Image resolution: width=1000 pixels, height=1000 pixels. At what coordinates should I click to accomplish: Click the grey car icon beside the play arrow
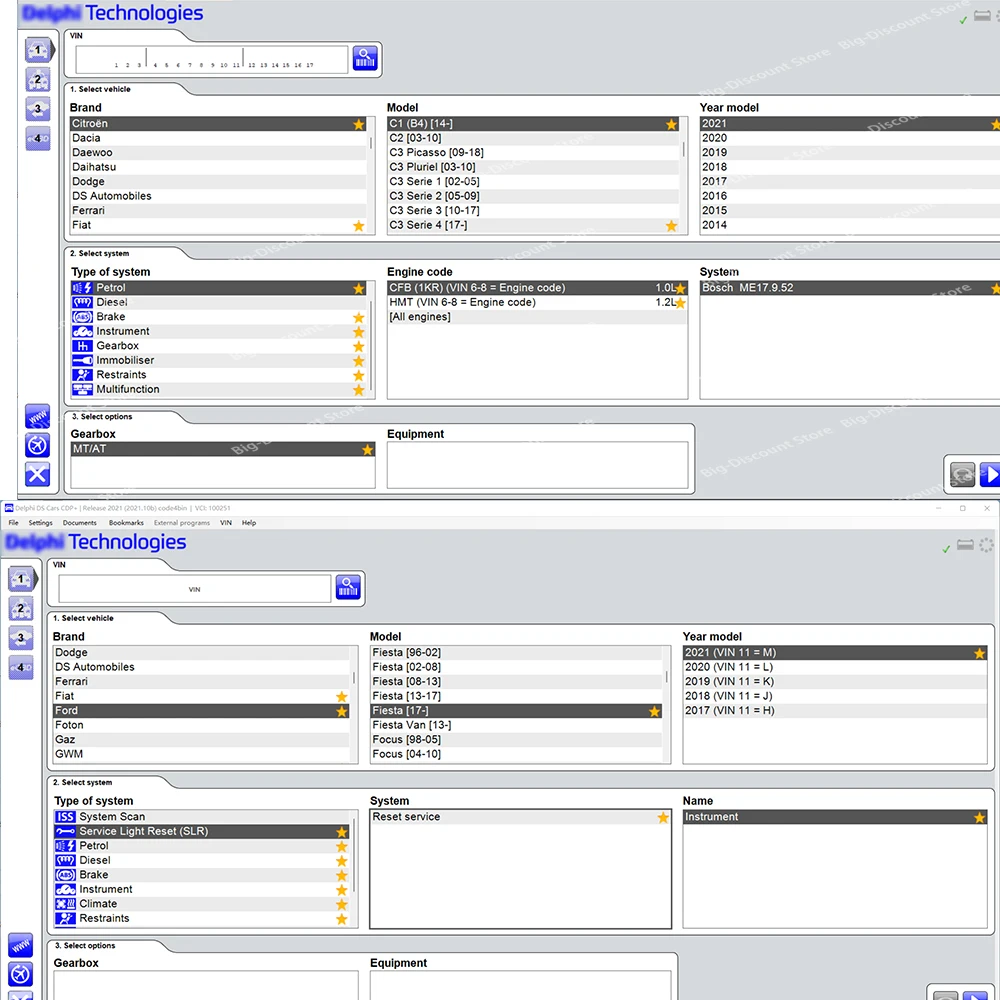tap(962, 474)
